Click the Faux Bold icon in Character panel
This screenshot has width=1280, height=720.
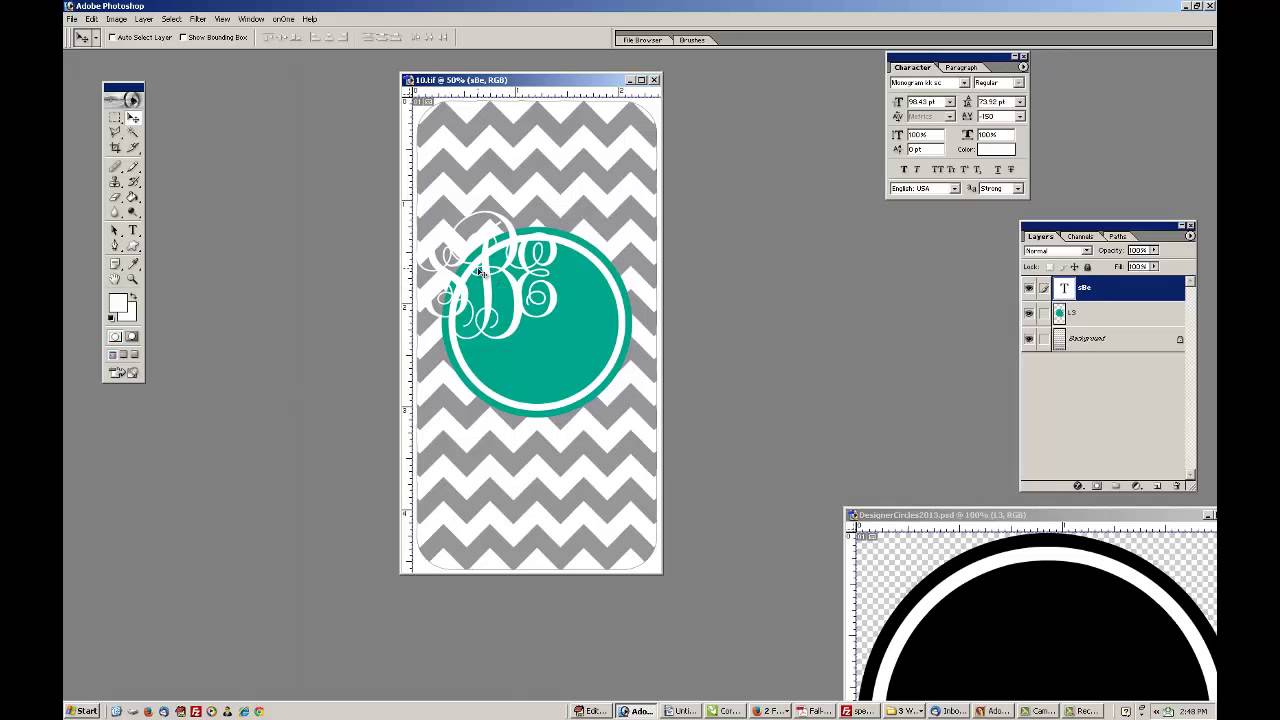pos(904,169)
